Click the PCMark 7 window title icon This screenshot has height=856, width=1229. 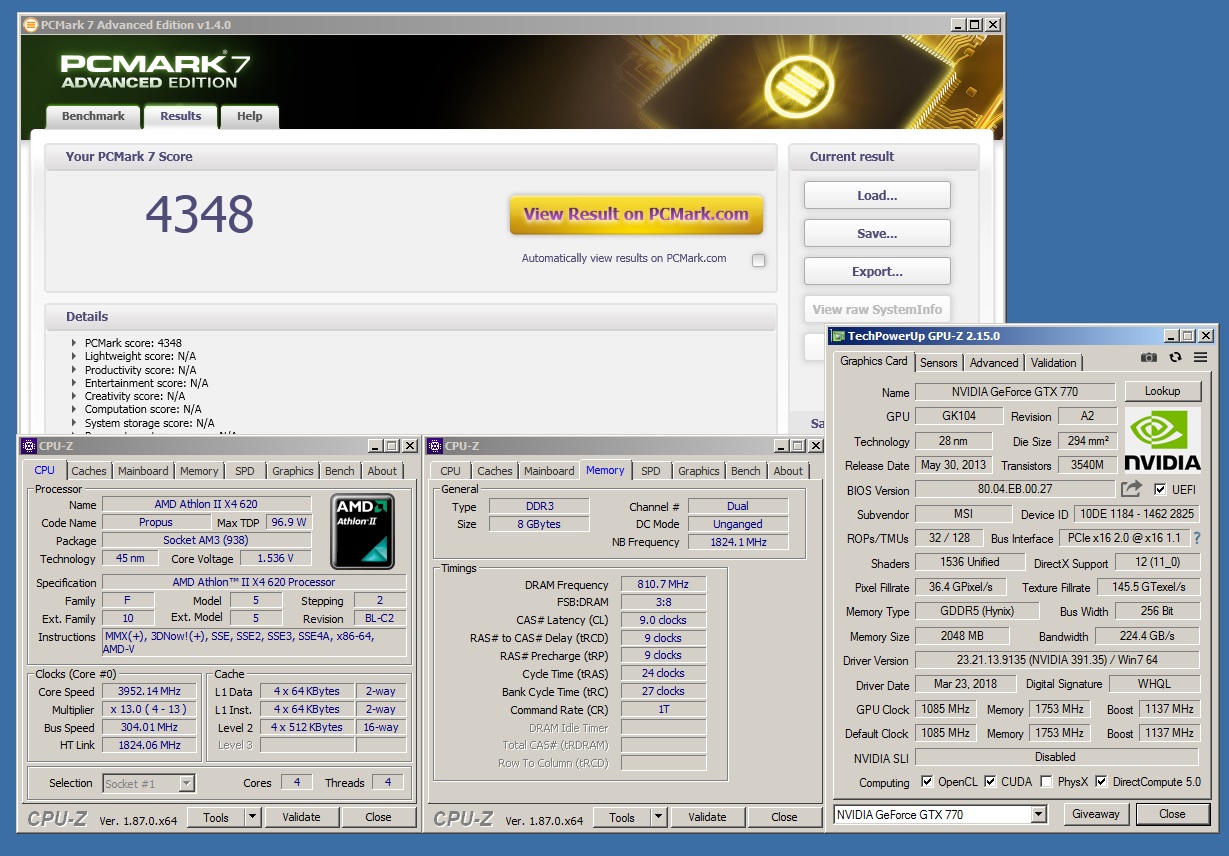30,24
